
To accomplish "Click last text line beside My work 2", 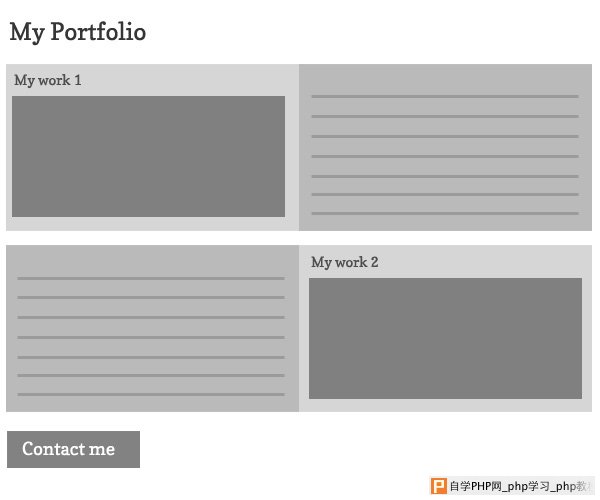I will 151,394.
